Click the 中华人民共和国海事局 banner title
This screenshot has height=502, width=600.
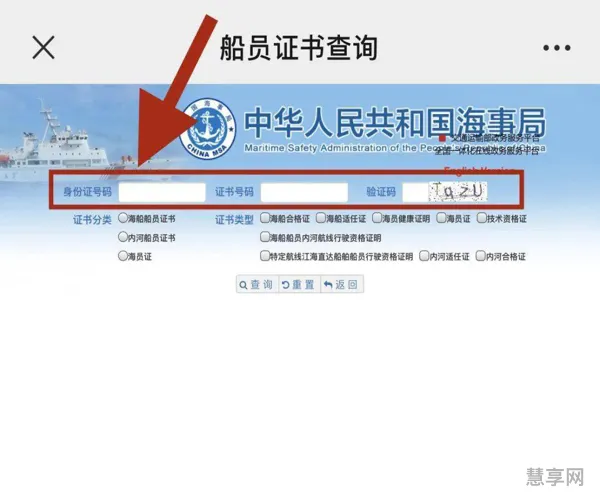point(395,122)
